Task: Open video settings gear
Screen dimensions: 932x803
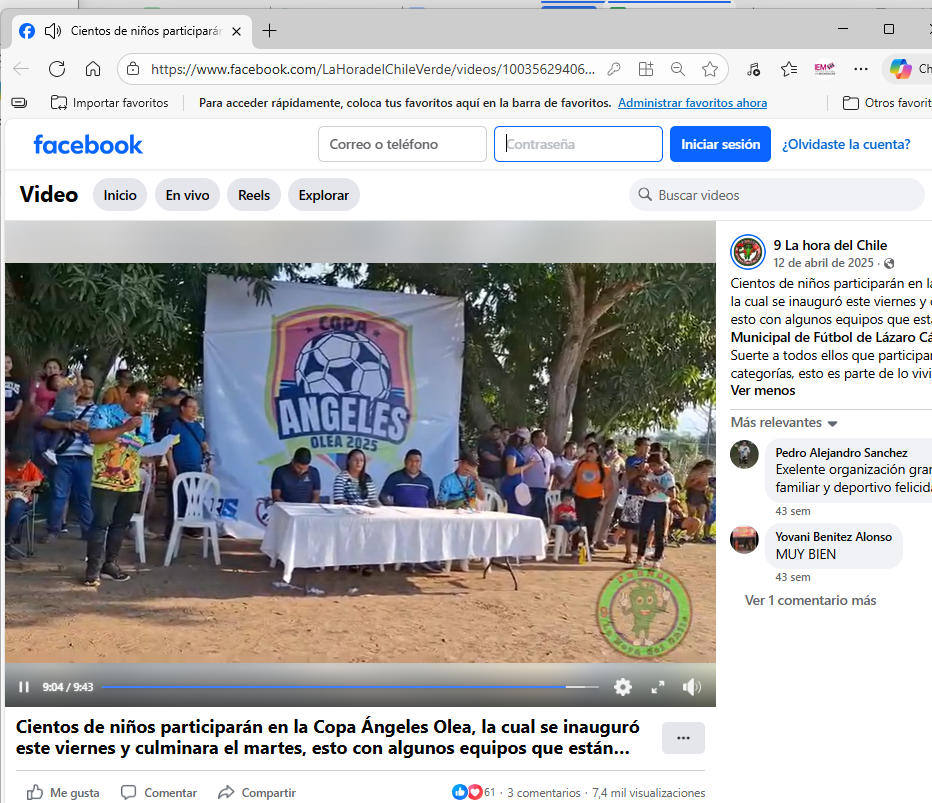Action: pos(622,687)
